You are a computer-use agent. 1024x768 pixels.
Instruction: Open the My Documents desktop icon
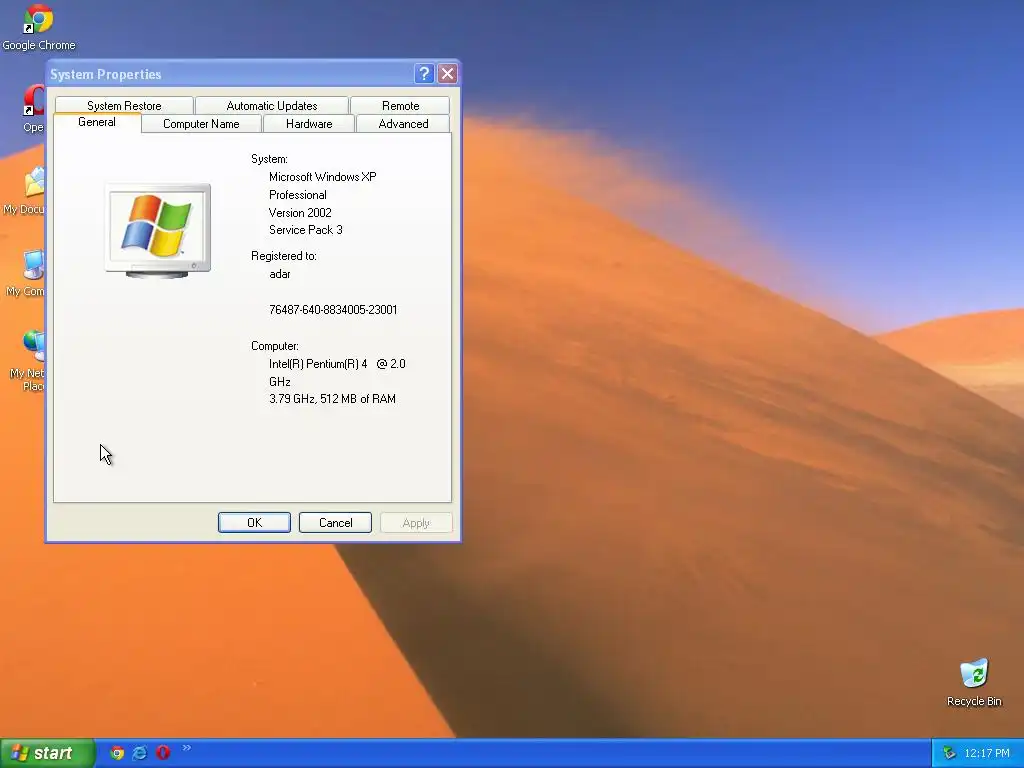26,190
